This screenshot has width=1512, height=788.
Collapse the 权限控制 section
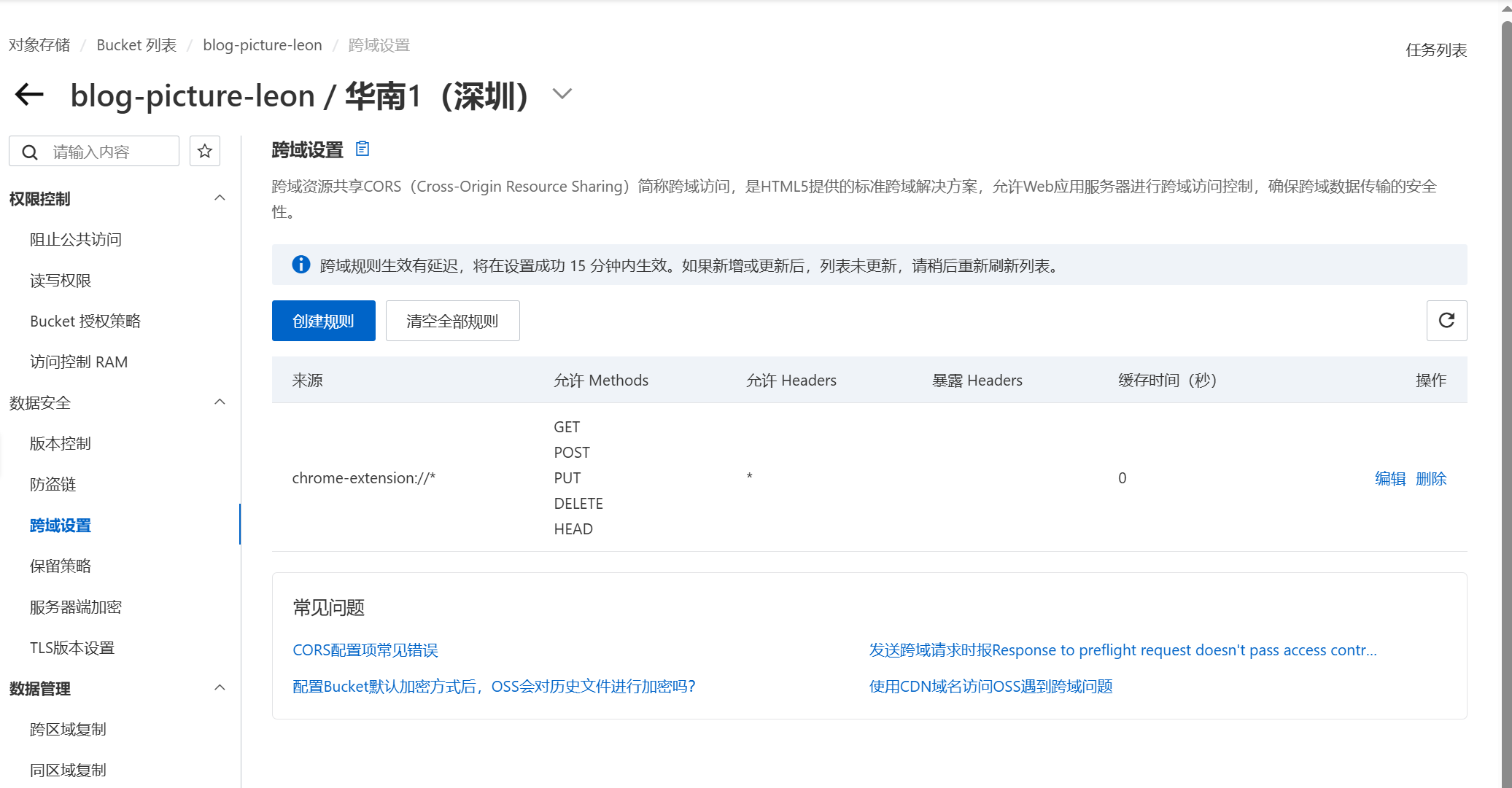[220, 198]
